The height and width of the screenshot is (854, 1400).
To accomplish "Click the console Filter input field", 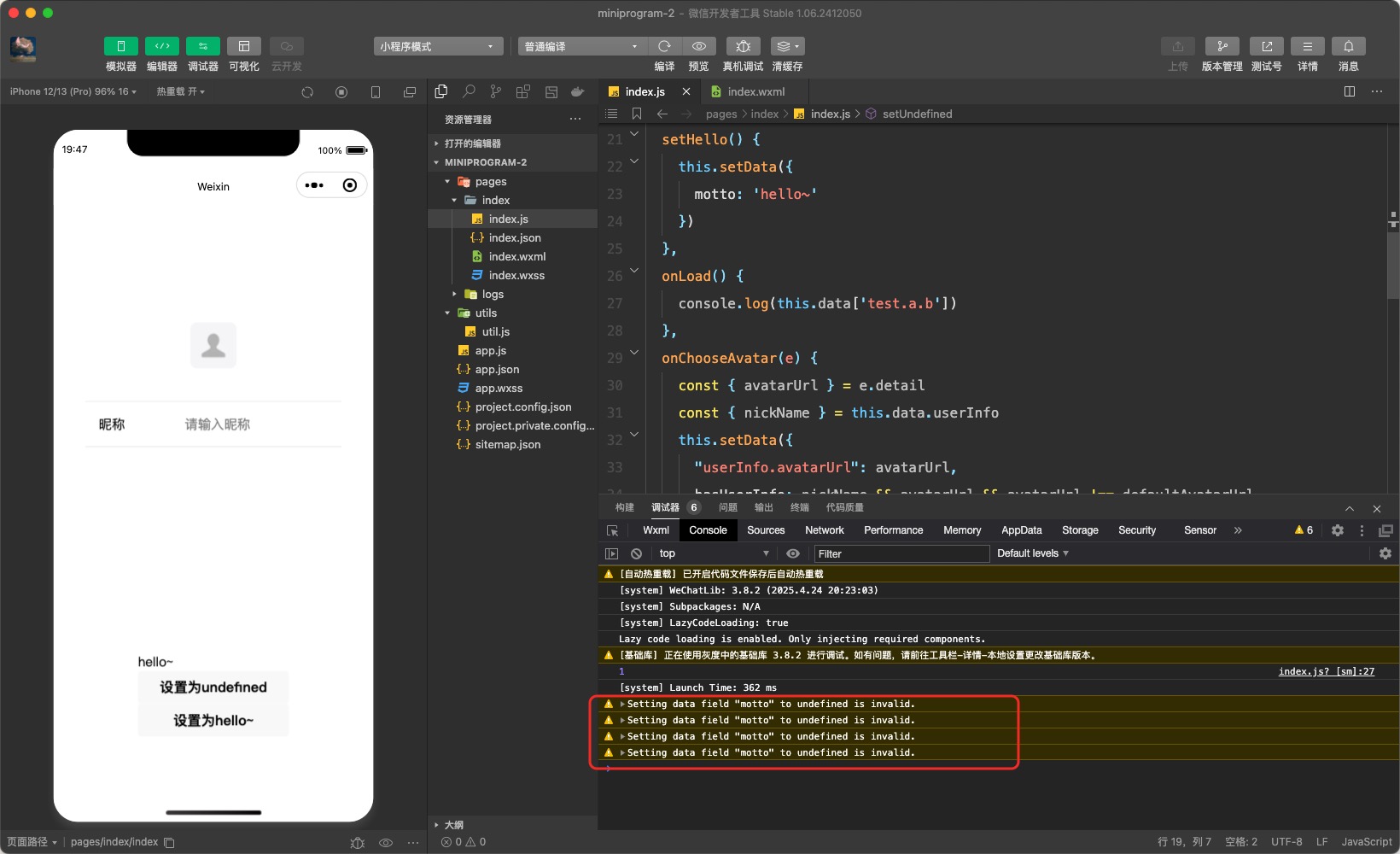I will (x=901, y=553).
